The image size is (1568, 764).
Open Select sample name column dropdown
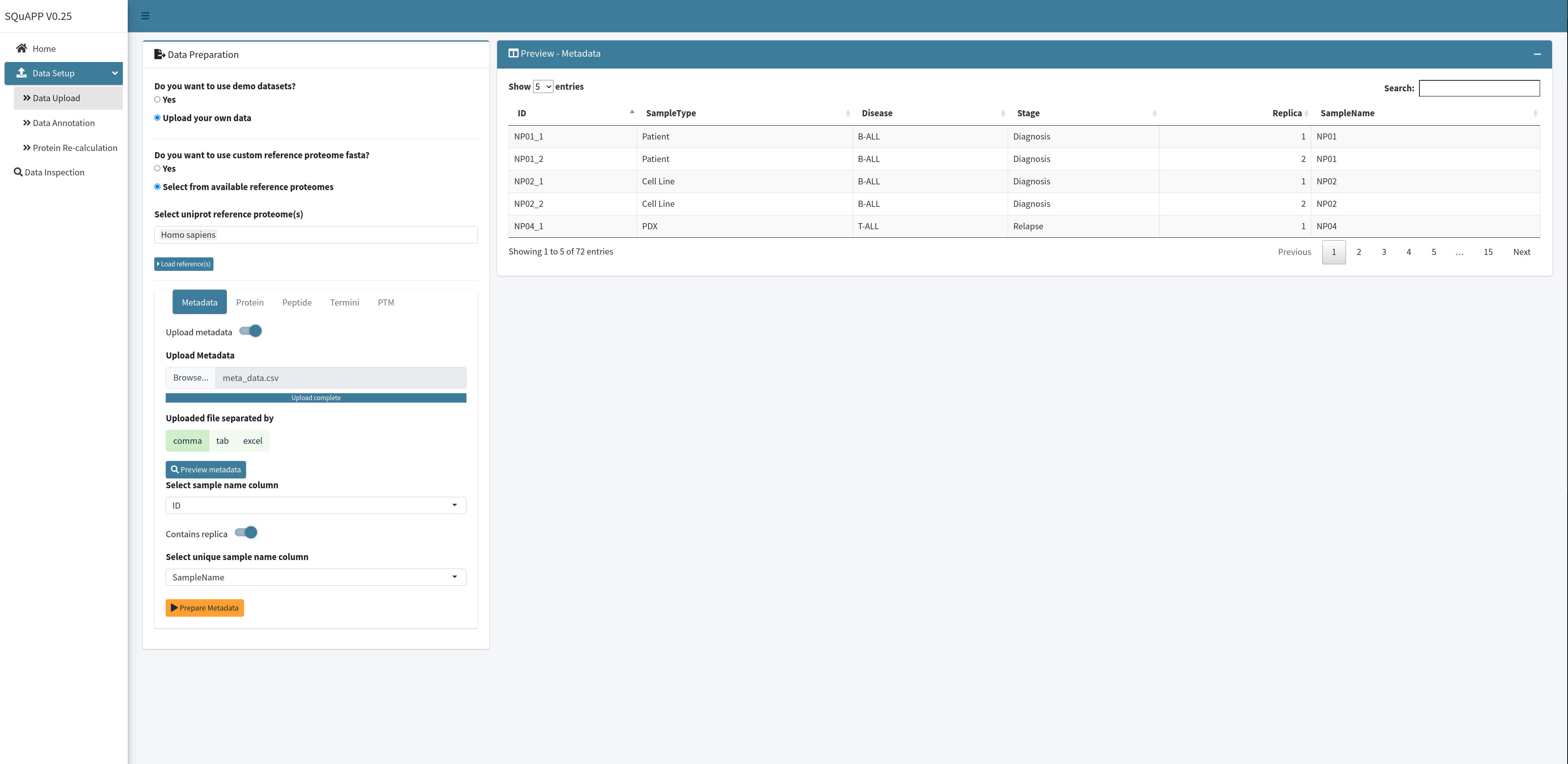[315, 505]
